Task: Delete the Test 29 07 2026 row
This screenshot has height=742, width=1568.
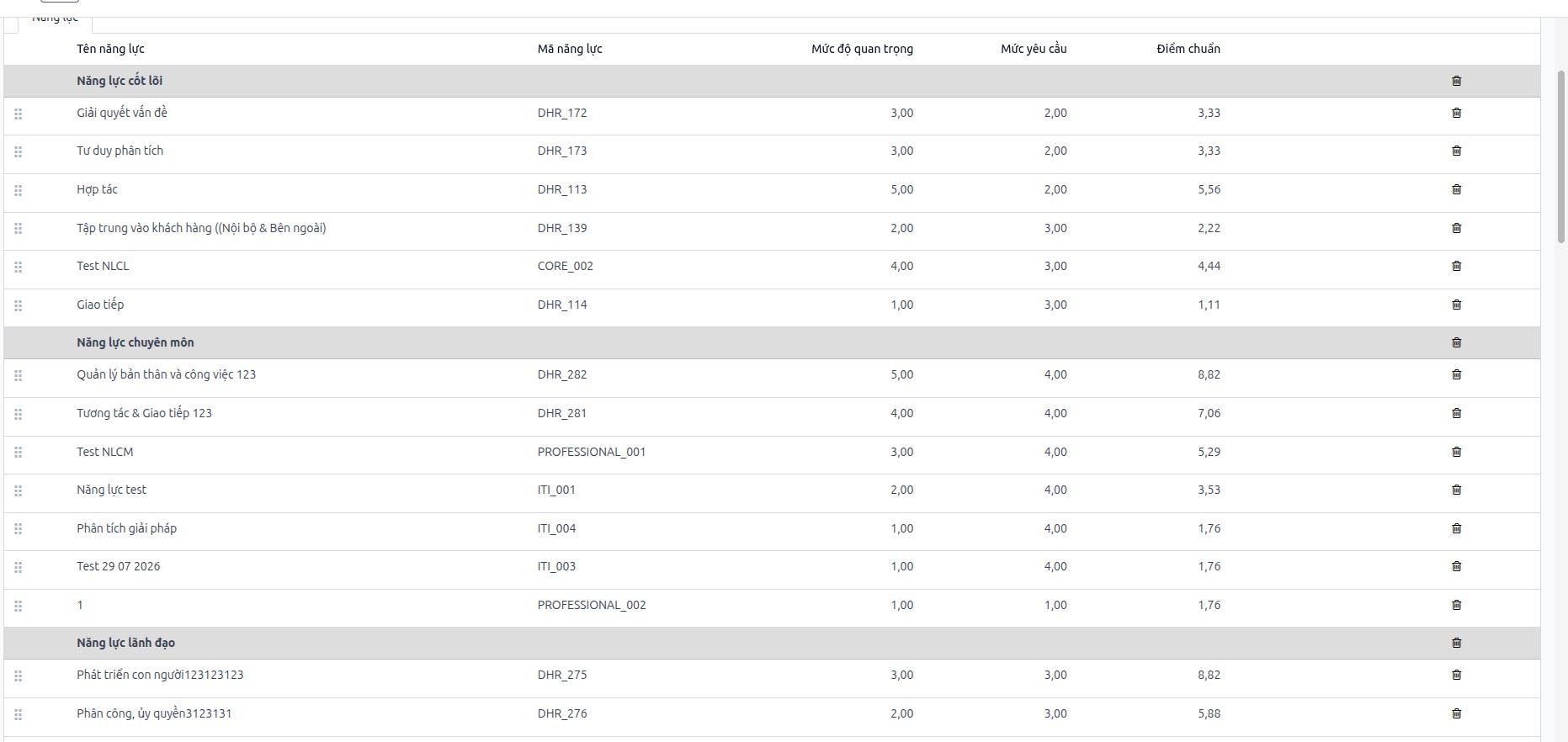Action: 1456,566
